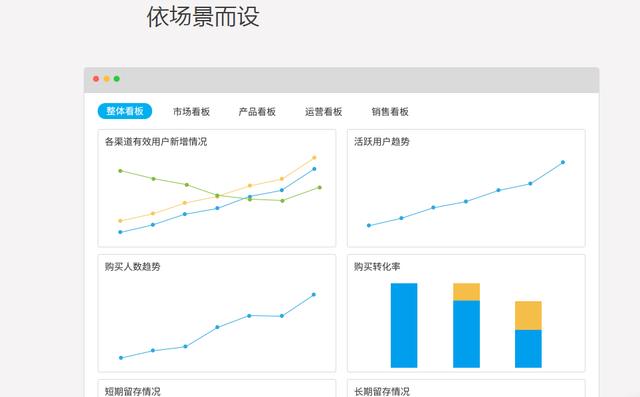Click the 各渠道有效用户新增情况 chart title
This screenshot has height=397, width=640.
click(156, 142)
